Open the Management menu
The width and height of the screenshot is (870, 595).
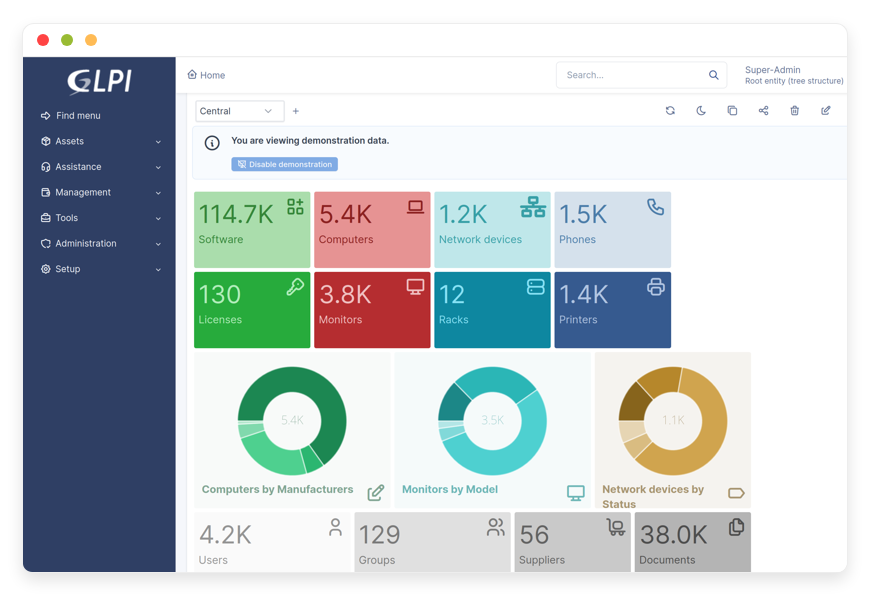99,192
